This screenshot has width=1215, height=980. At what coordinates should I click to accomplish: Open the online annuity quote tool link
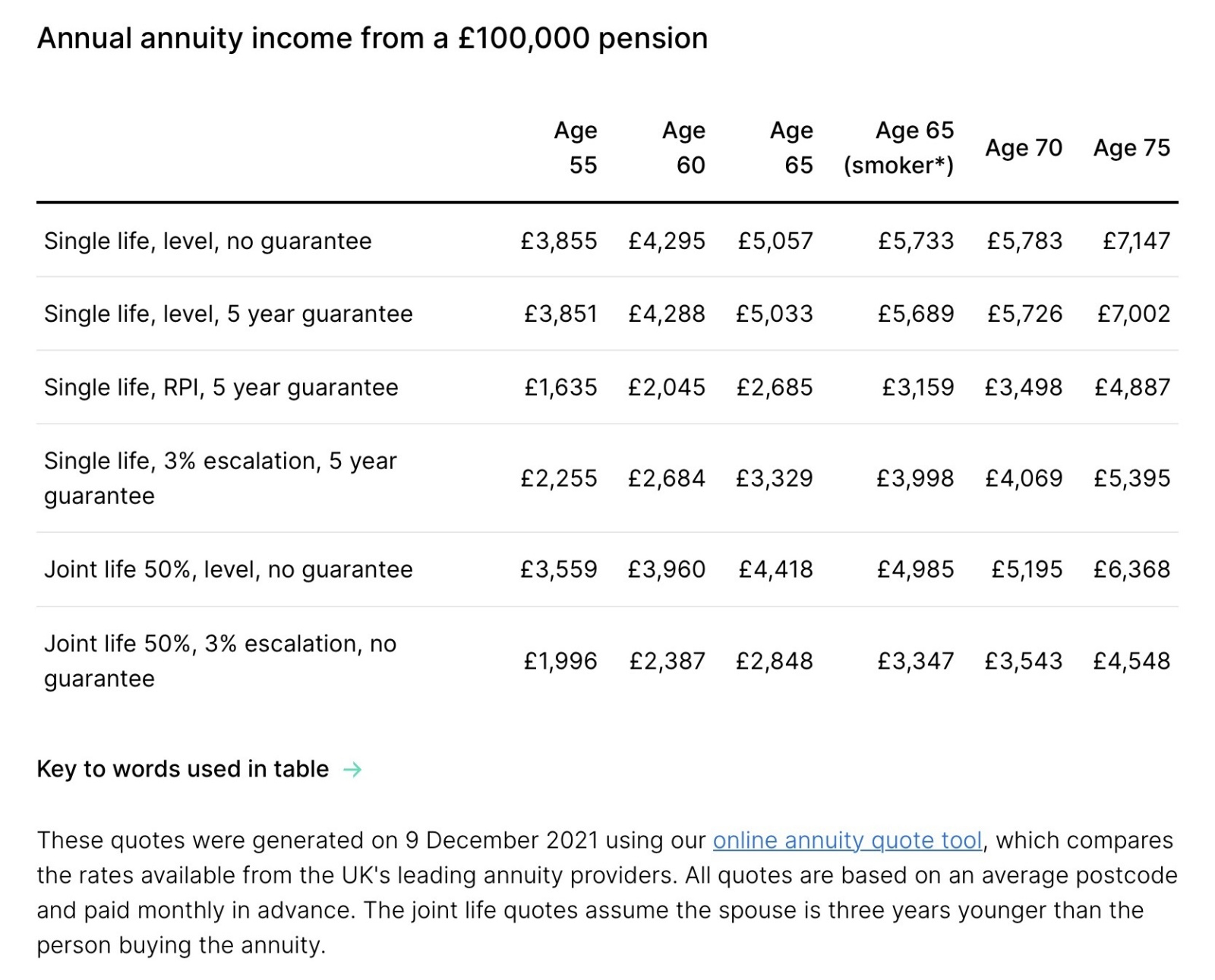[x=847, y=840]
